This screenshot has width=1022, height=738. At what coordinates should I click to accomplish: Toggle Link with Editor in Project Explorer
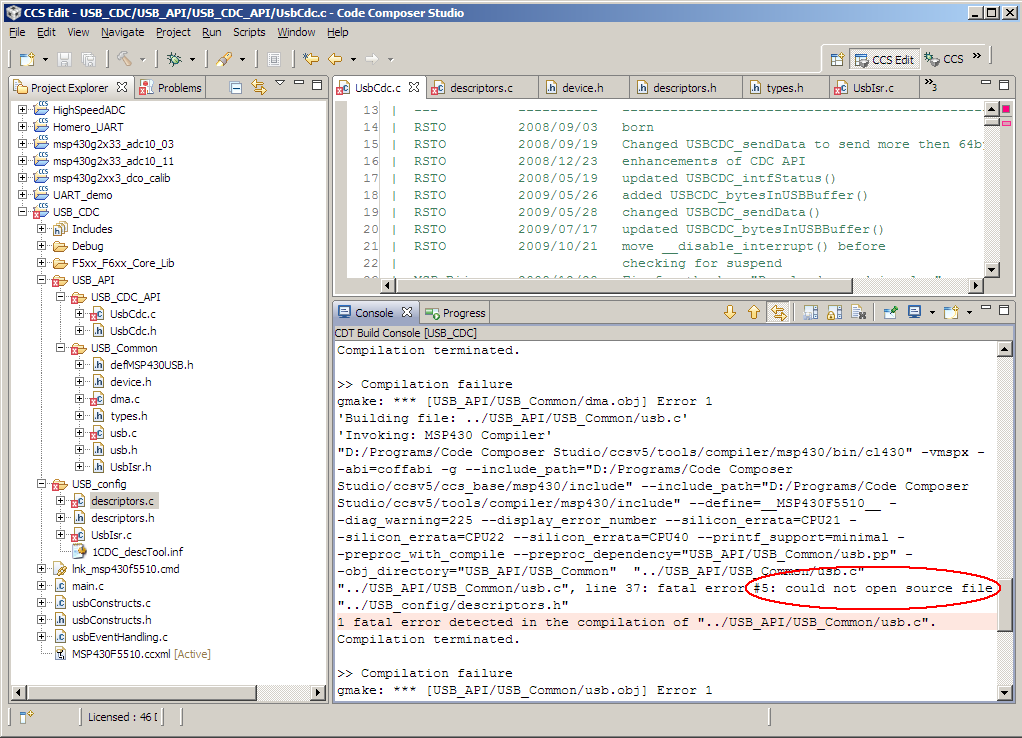tap(259, 87)
